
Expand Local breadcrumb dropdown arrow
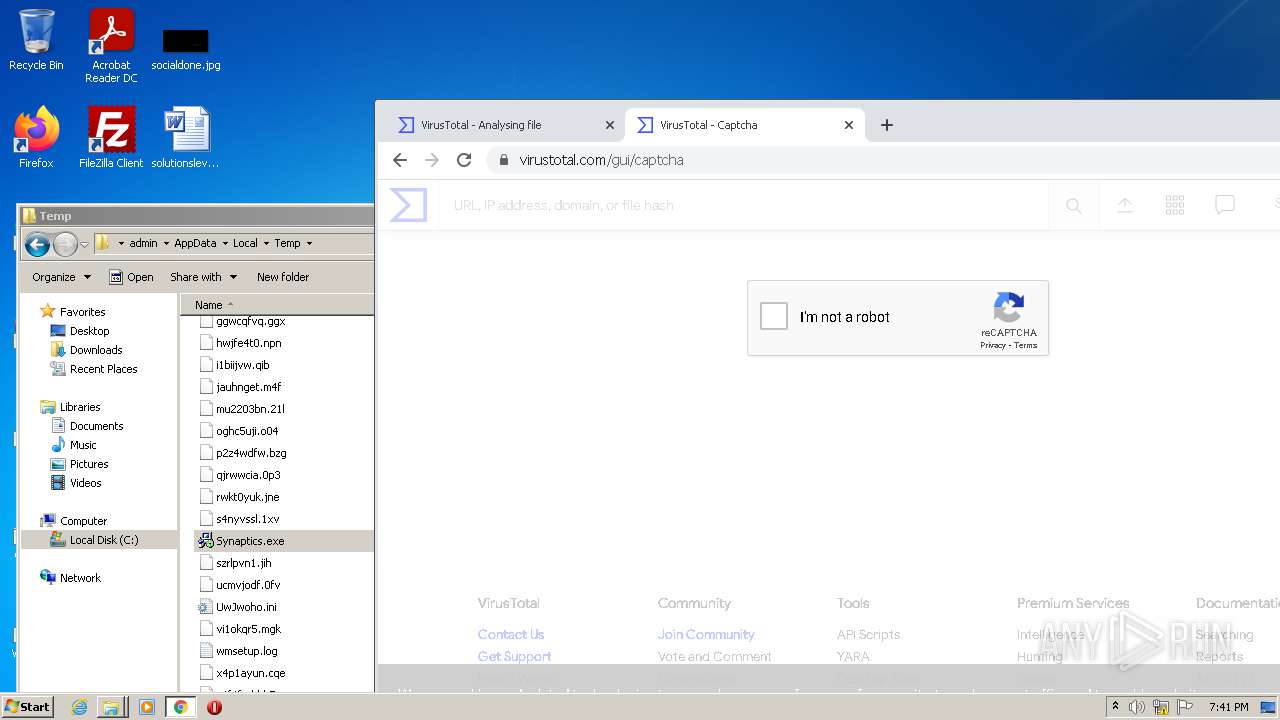tap(266, 243)
